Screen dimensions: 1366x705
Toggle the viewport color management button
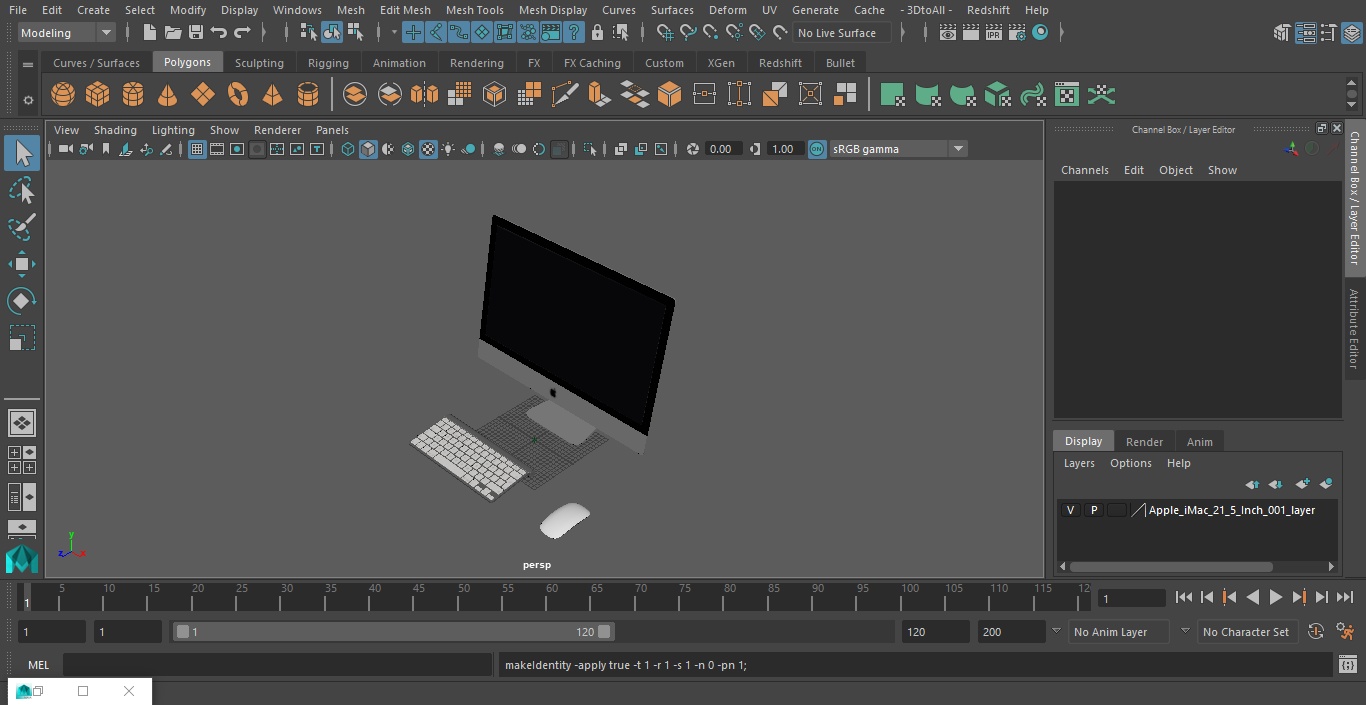pos(817,149)
